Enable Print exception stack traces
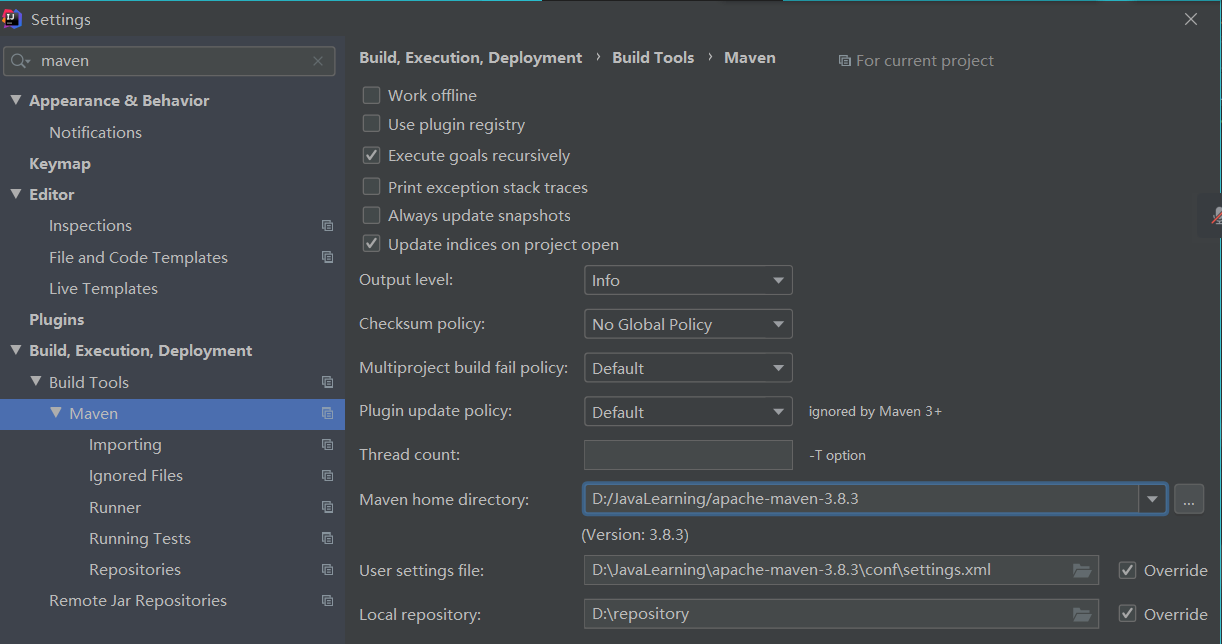The image size is (1222, 644). coord(371,187)
